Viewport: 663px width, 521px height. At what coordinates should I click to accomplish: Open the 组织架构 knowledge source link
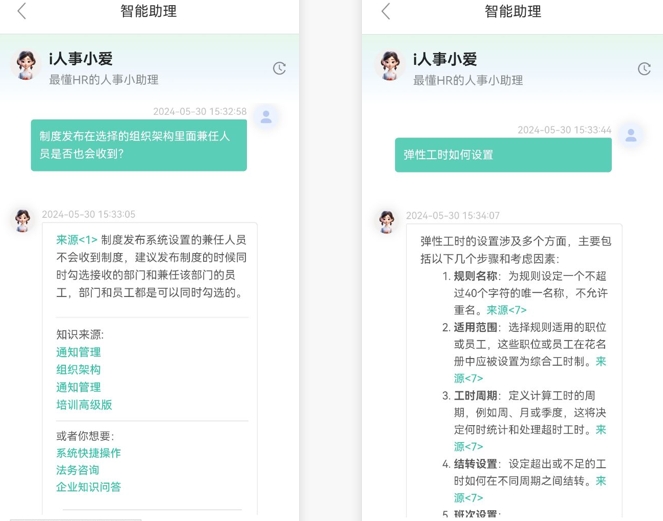[x=78, y=370]
